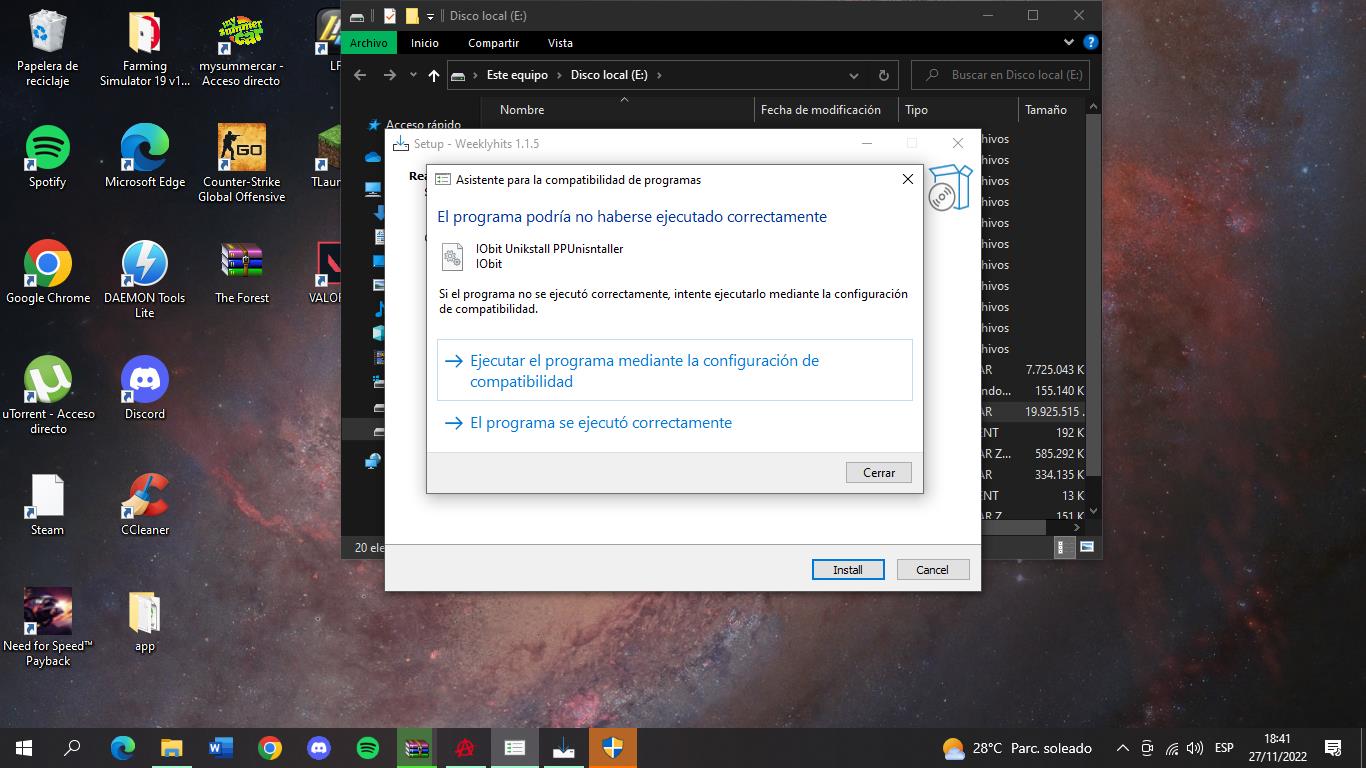Switch to the Vista ribbon tab
The image size is (1366, 768).
coord(560,43)
